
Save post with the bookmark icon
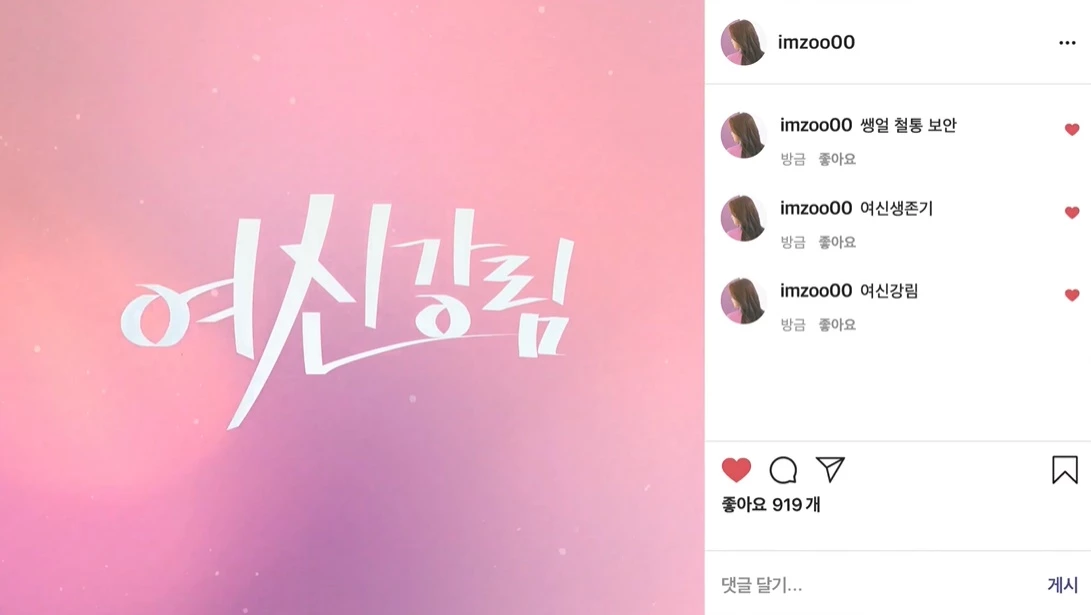tap(1065, 470)
